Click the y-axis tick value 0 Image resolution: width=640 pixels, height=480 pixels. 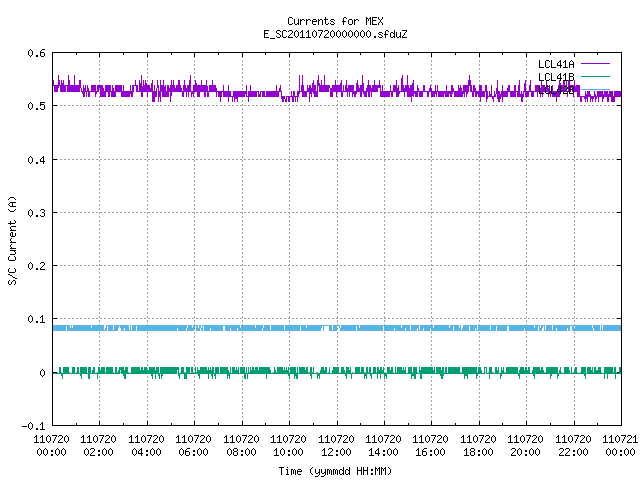click(x=42, y=373)
